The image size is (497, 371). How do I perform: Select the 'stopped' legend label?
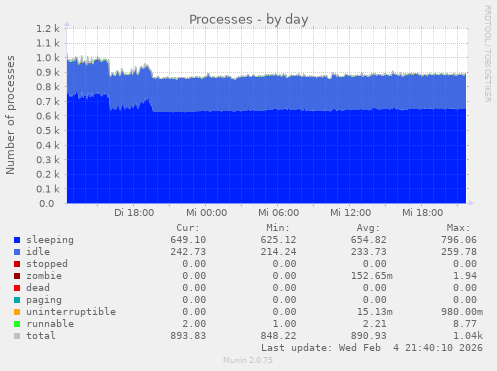click(x=47, y=264)
